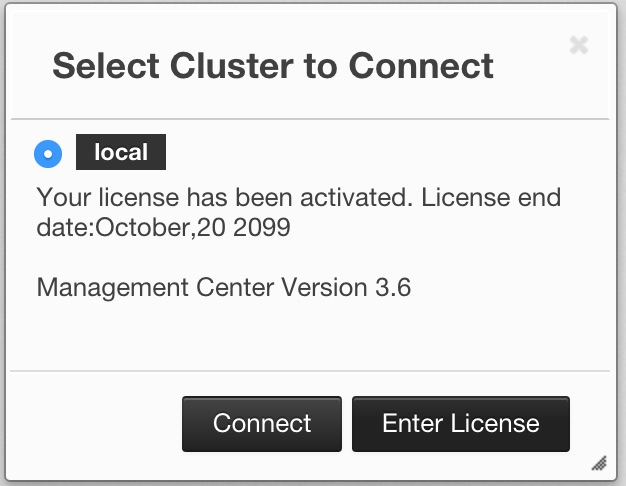This screenshot has width=626, height=486.
Task: Select the local cluster radio button
Action: click(x=48, y=154)
